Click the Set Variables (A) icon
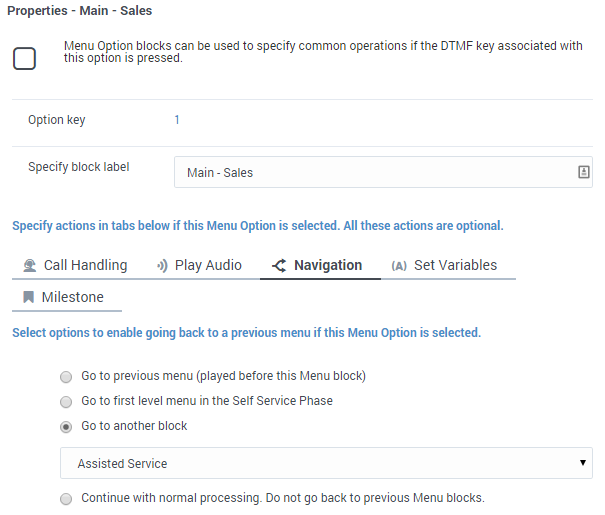The height and width of the screenshot is (515, 605). (399, 266)
